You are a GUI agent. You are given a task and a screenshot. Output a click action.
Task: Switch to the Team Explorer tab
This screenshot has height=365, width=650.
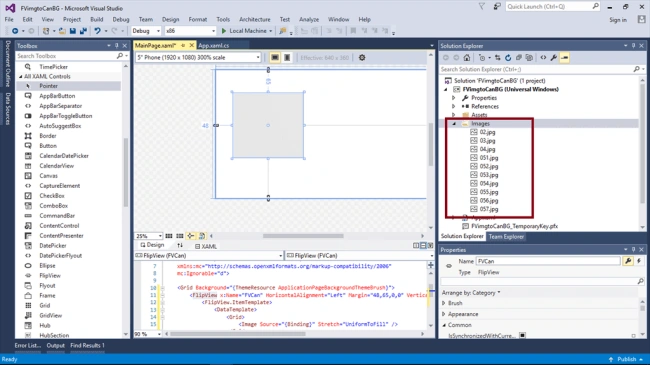pyautogui.click(x=506, y=236)
